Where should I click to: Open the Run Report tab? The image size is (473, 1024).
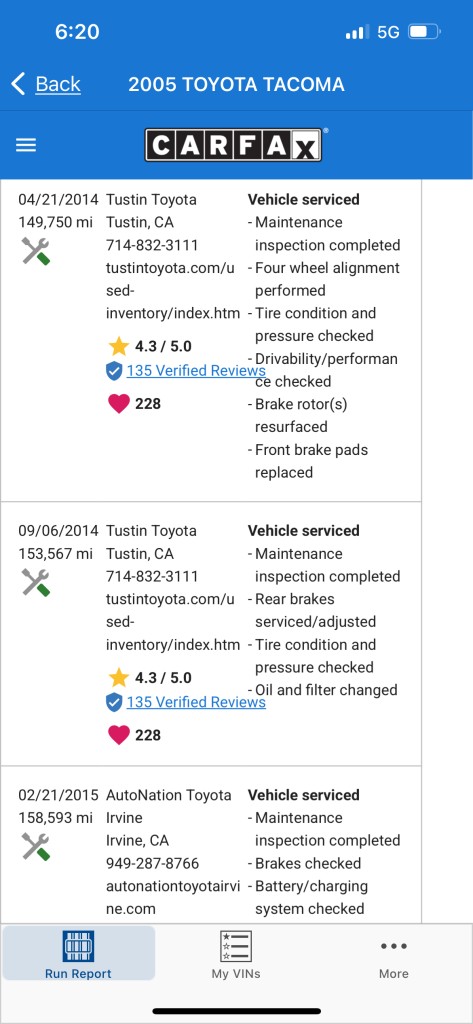click(x=78, y=954)
